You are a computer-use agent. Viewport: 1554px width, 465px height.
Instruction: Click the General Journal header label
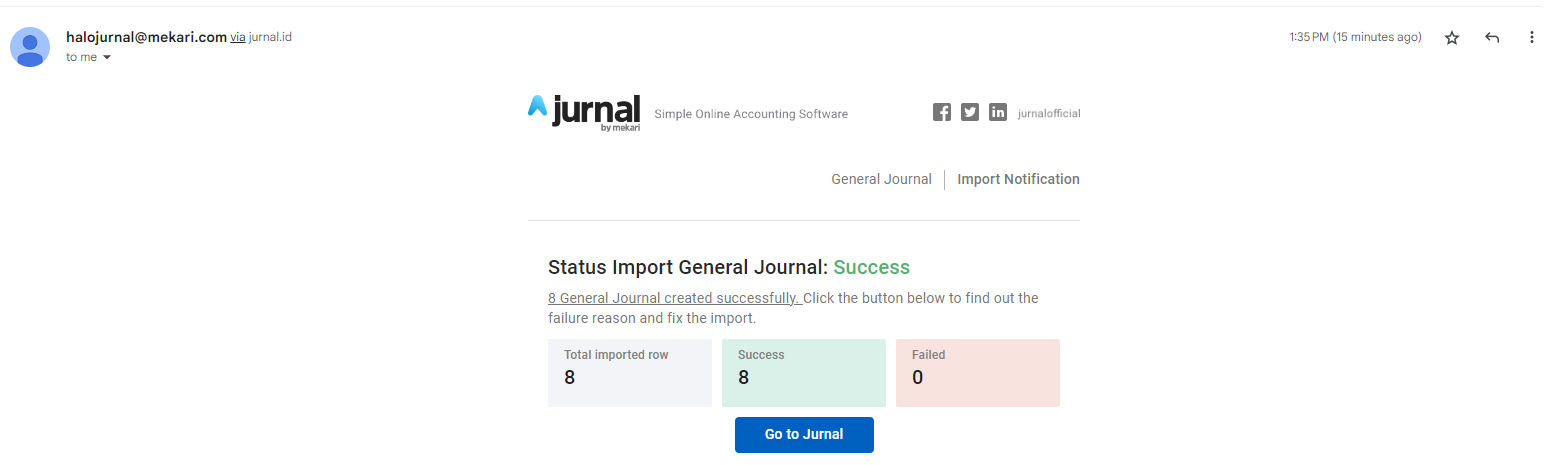(x=881, y=180)
